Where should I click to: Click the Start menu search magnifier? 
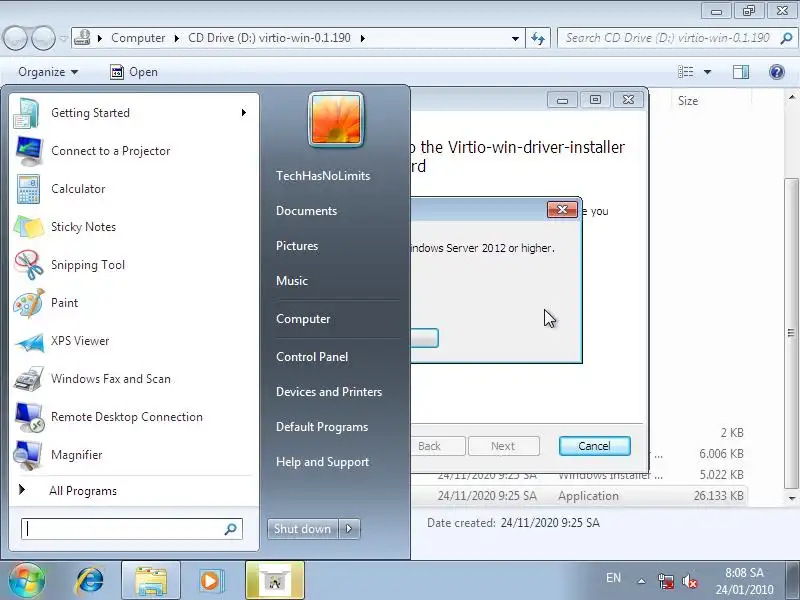tap(231, 529)
